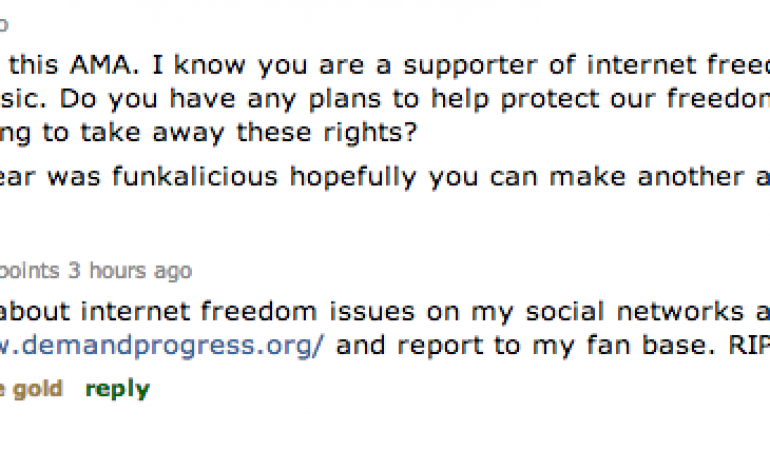The width and height of the screenshot is (770, 470).
Task: Click the '3 hours ago' timestamp
Action: (130, 271)
